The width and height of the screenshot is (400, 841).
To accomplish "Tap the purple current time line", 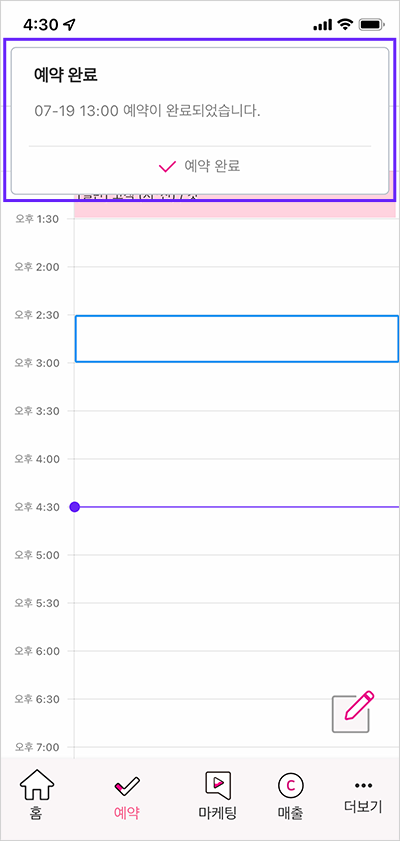I will [x=239, y=507].
